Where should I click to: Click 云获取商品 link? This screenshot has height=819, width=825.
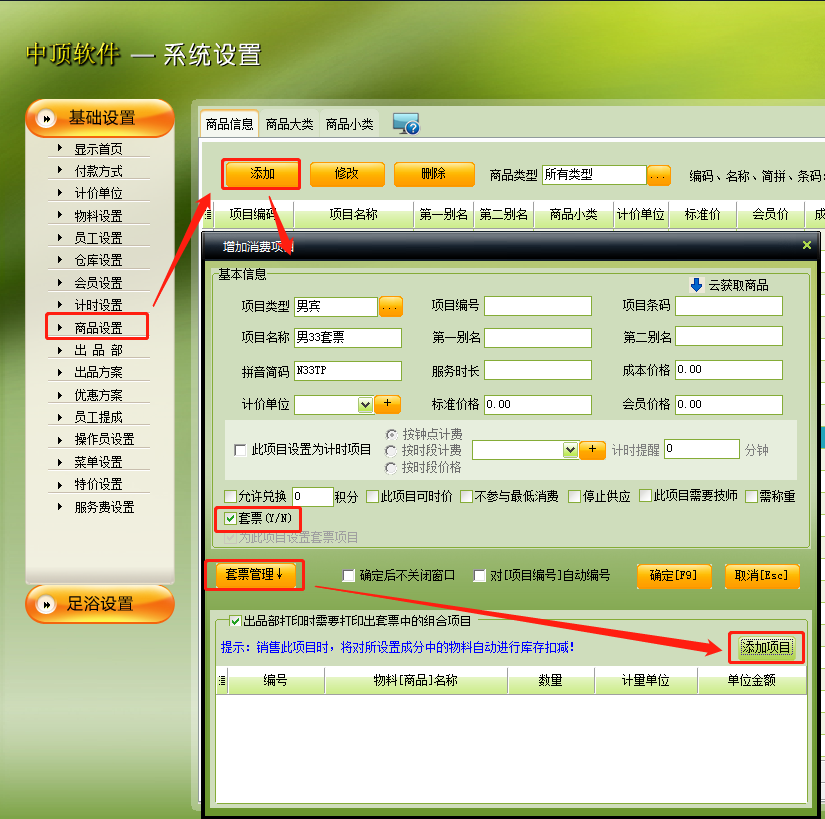(x=738, y=286)
